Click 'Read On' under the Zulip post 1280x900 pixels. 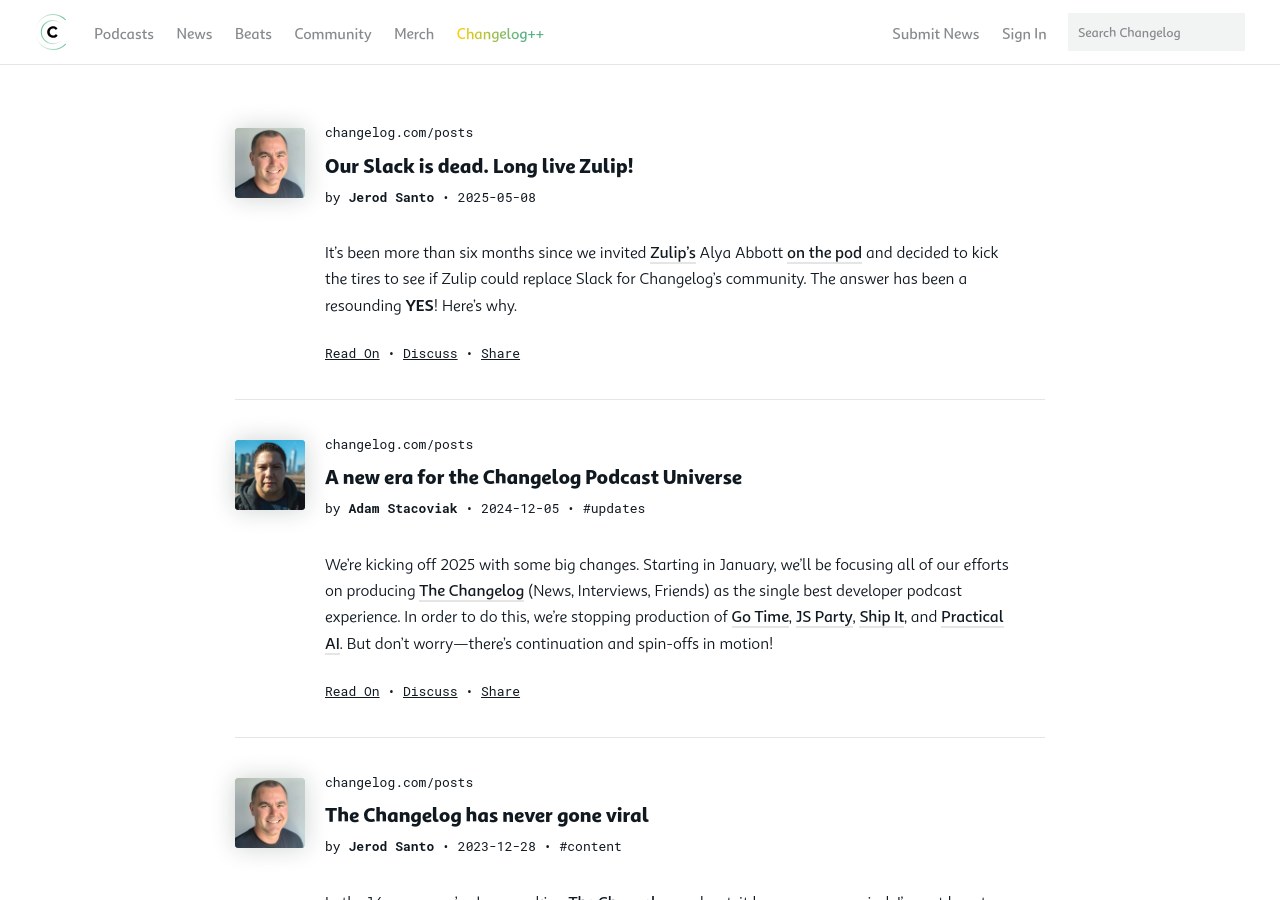[352, 353]
